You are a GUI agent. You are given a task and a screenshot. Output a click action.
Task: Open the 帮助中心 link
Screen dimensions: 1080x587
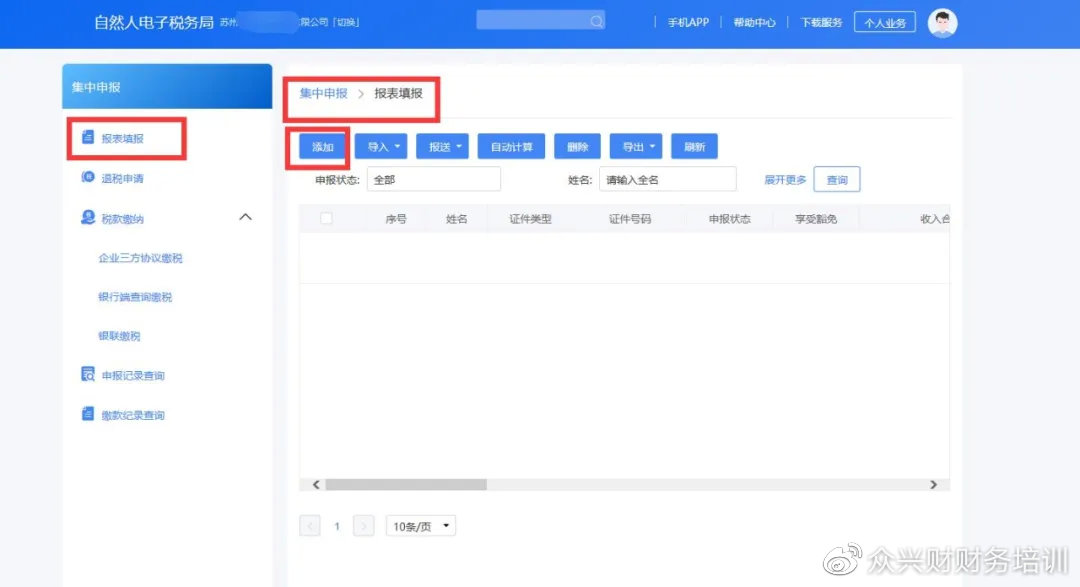(754, 22)
